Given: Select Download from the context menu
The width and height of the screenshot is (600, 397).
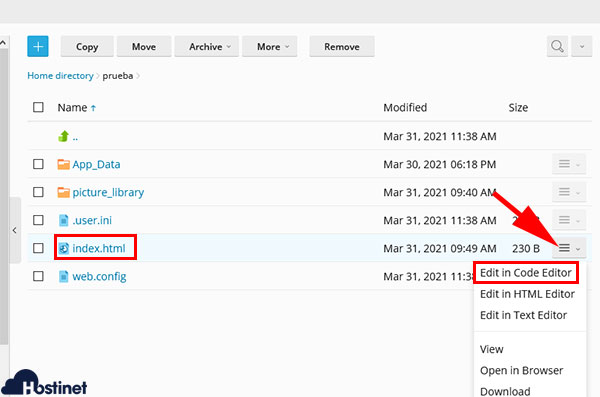Looking at the screenshot, I should coord(505,391).
